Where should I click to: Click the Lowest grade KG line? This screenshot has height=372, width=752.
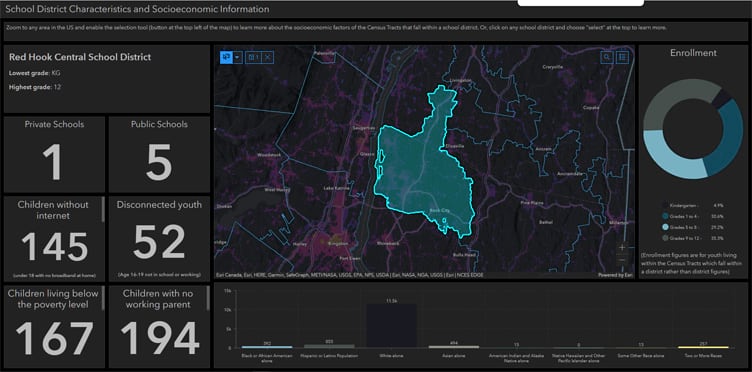(35, 73)
